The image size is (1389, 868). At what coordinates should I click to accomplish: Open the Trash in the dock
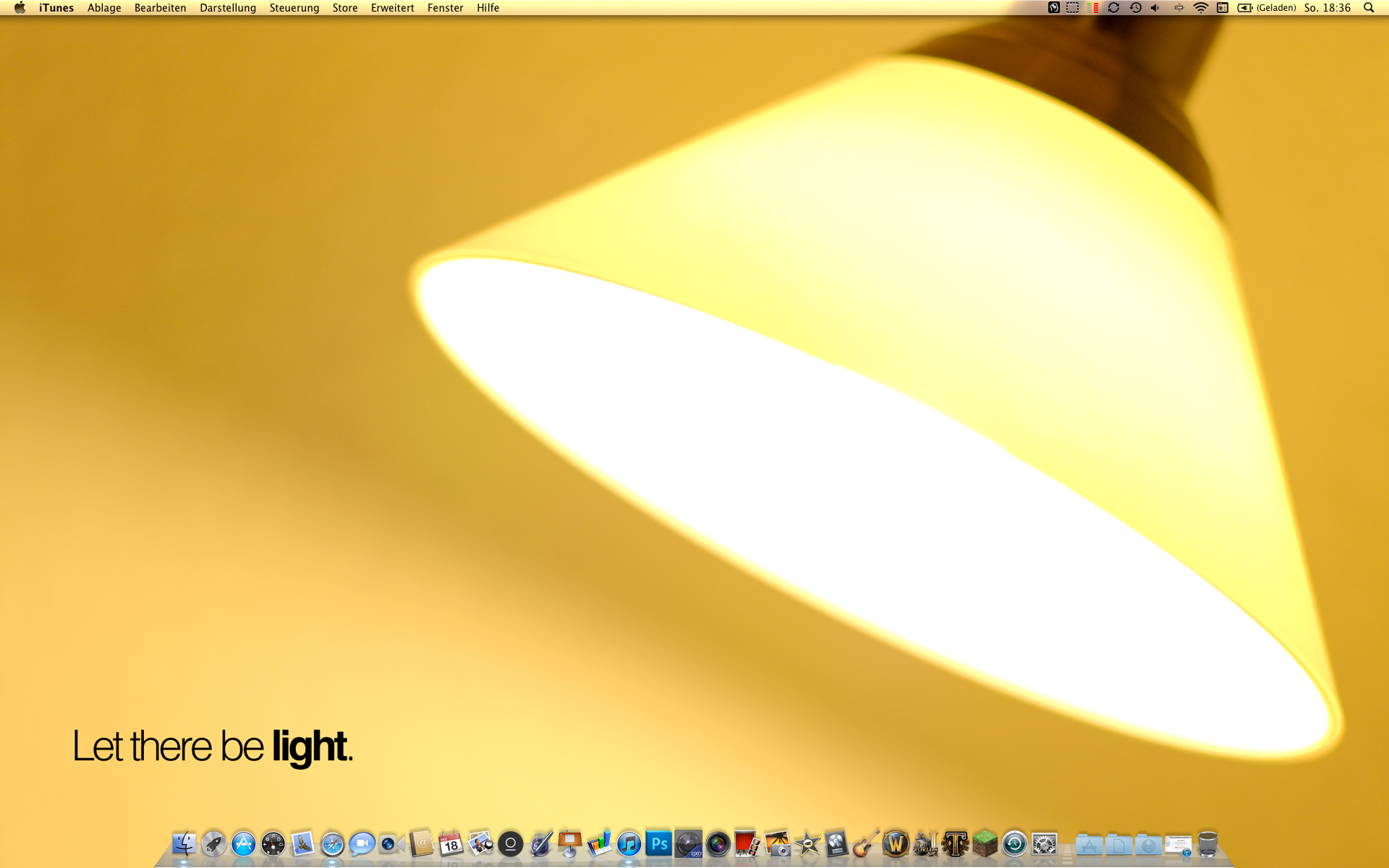1207,843
